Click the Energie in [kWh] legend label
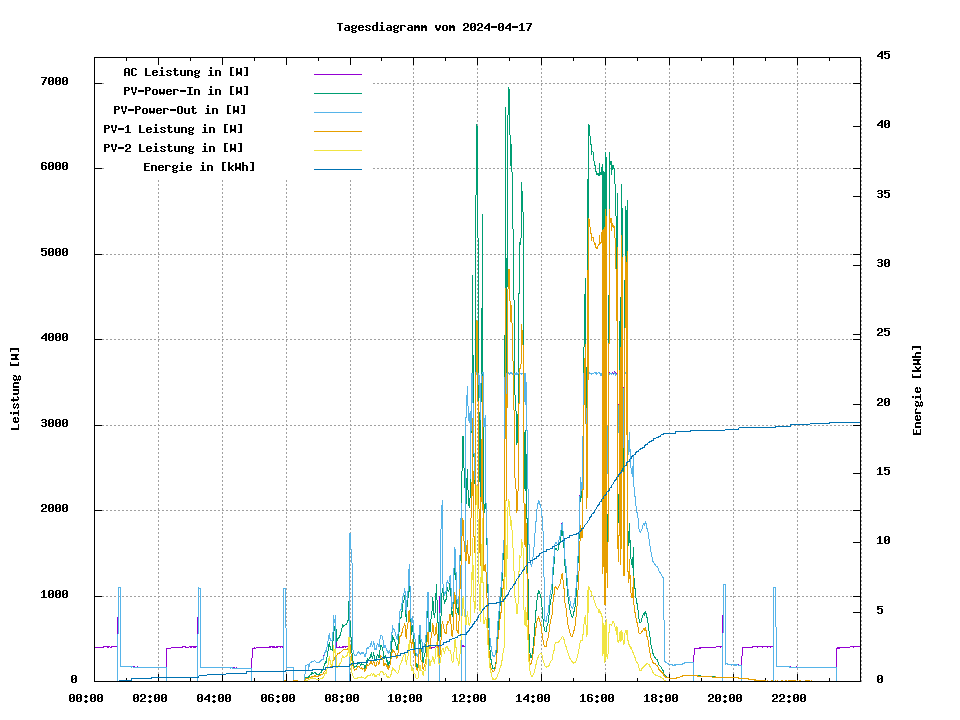This screenshot has width=960, height=720. pyautogui.click(x=199, y=168)
